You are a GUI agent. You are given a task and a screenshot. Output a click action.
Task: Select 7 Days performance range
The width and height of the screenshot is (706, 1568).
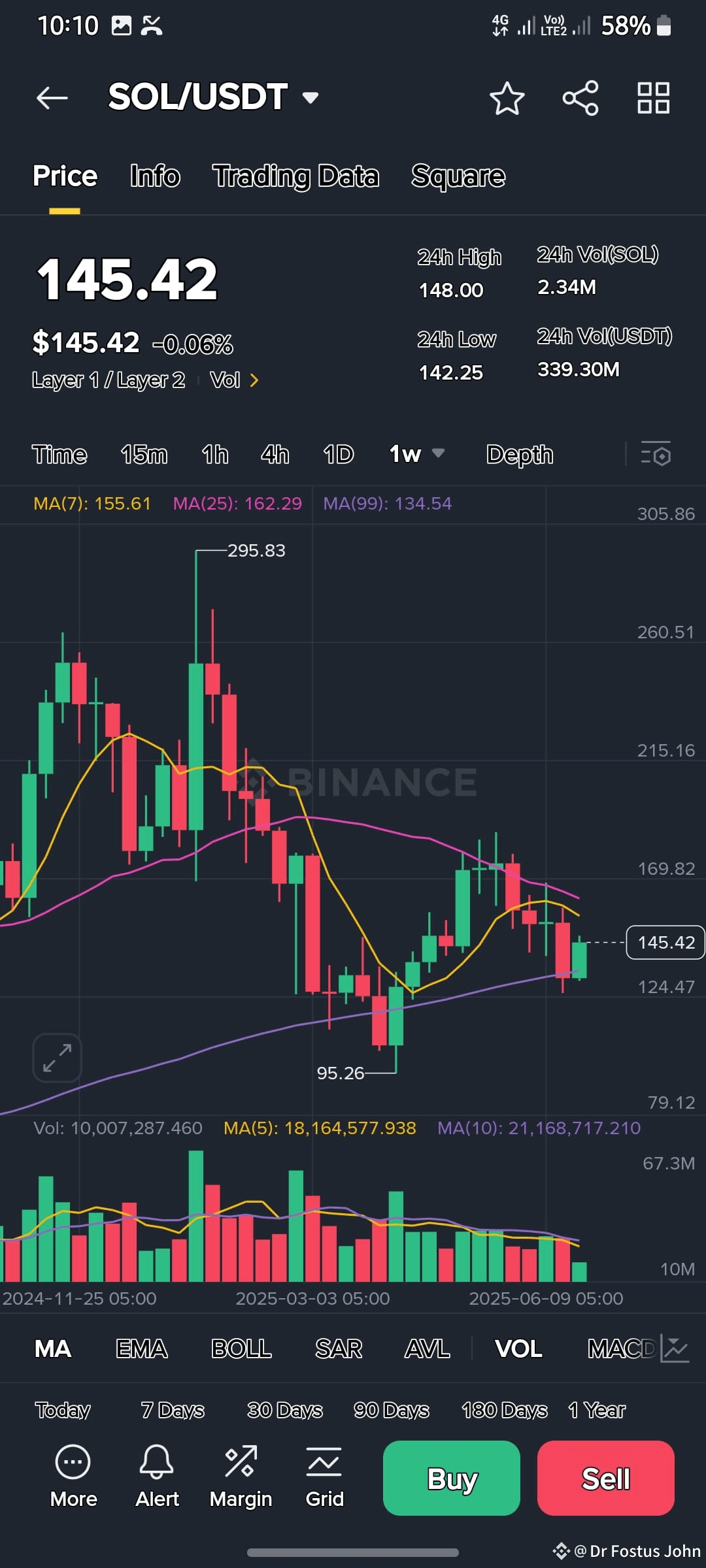[173, 1411]
